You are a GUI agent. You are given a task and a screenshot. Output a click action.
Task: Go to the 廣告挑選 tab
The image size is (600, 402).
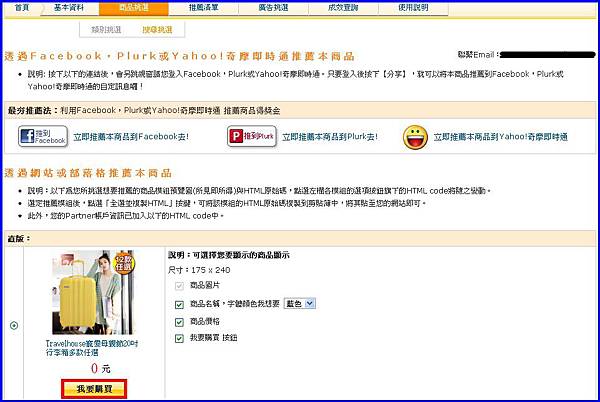(273, 8)
